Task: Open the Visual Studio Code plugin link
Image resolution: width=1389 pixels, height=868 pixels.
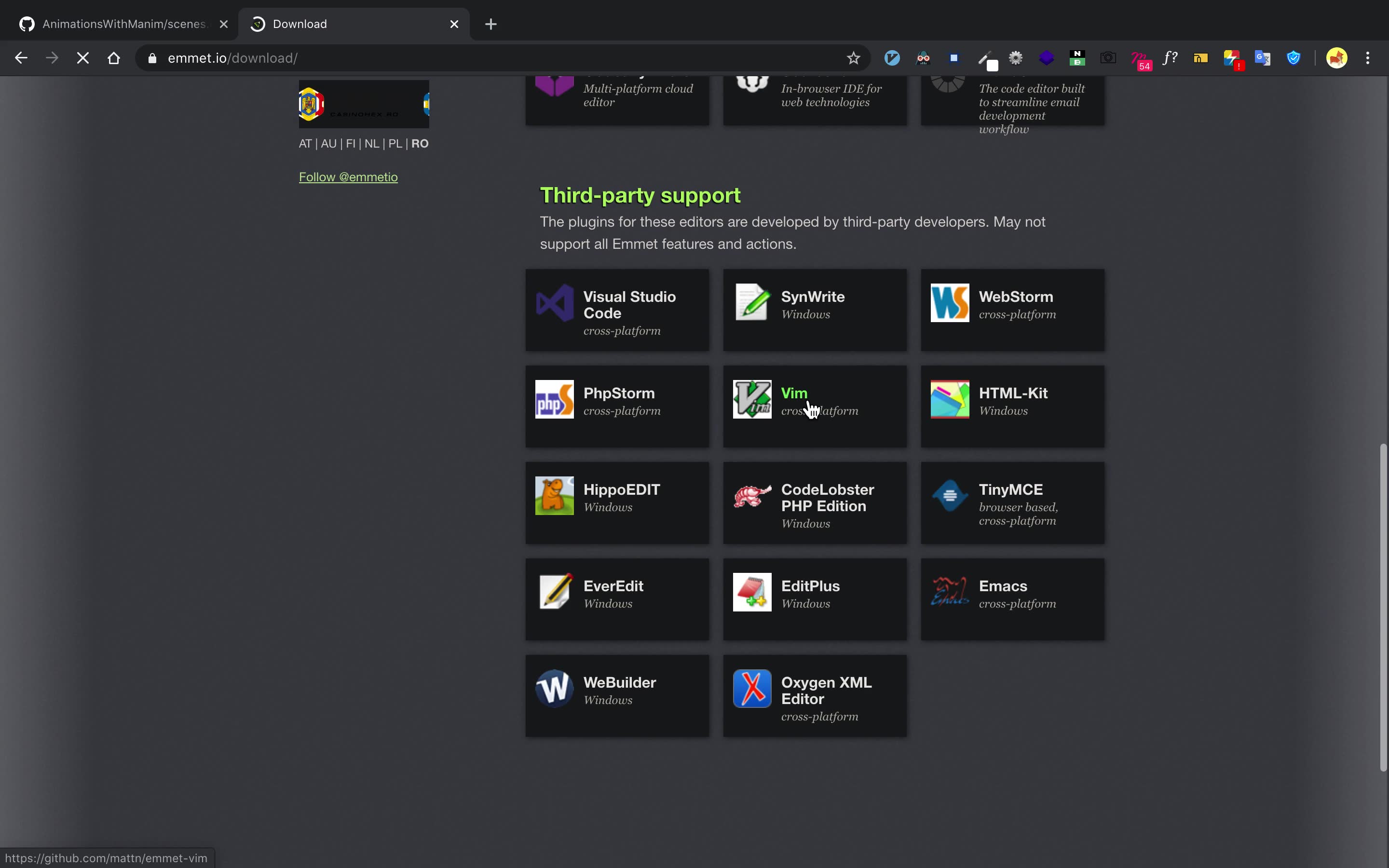Action: click(617, 310)
